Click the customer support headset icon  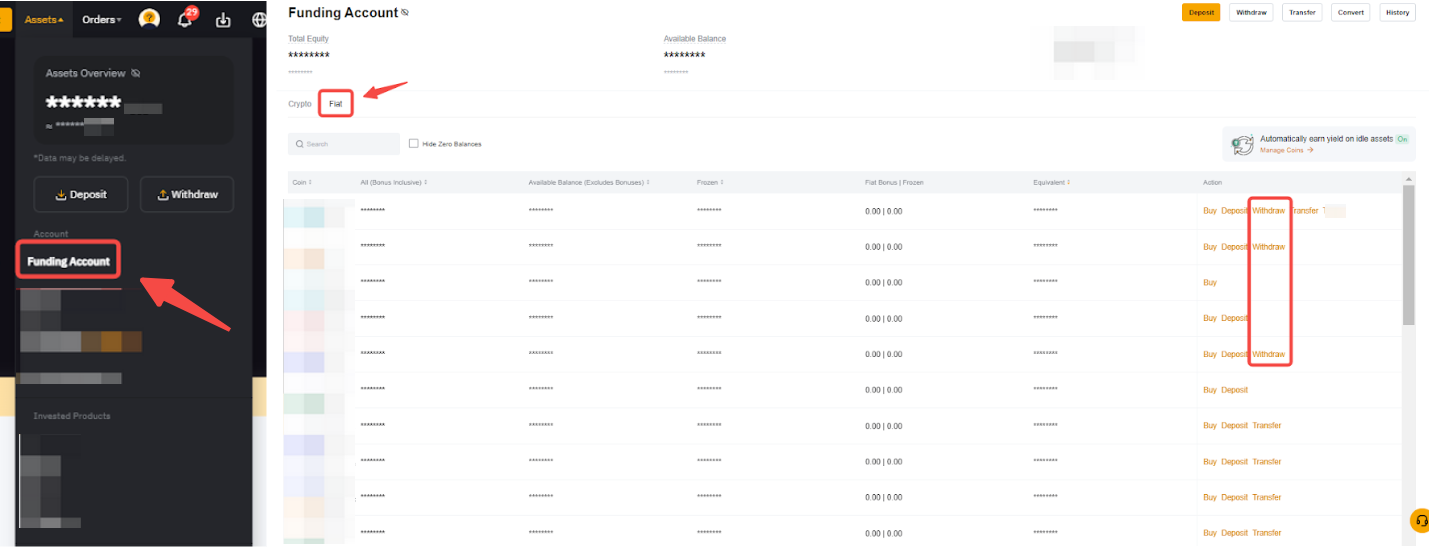coord(1421,521)
